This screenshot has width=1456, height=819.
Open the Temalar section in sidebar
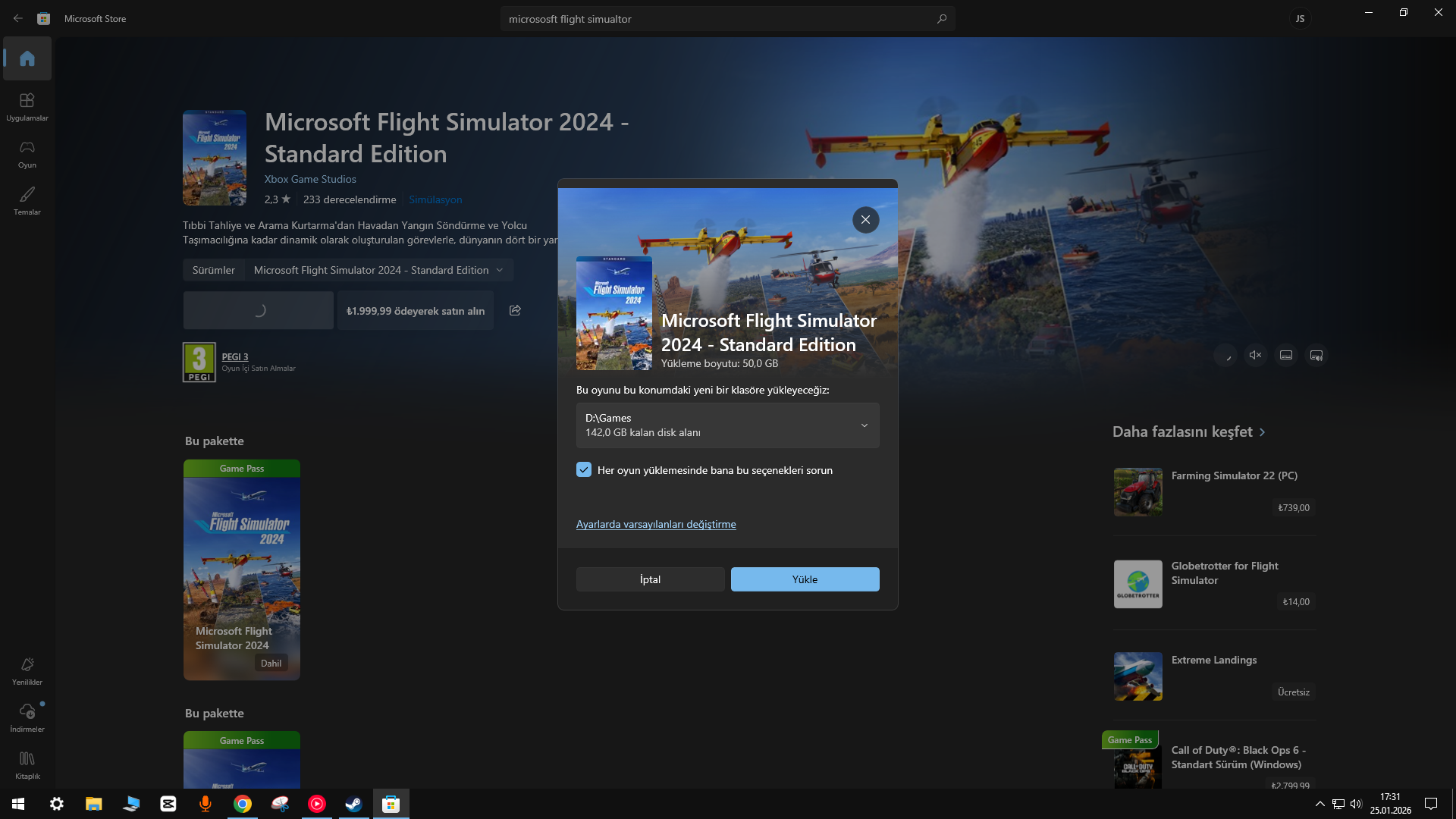tap(27, 201)
